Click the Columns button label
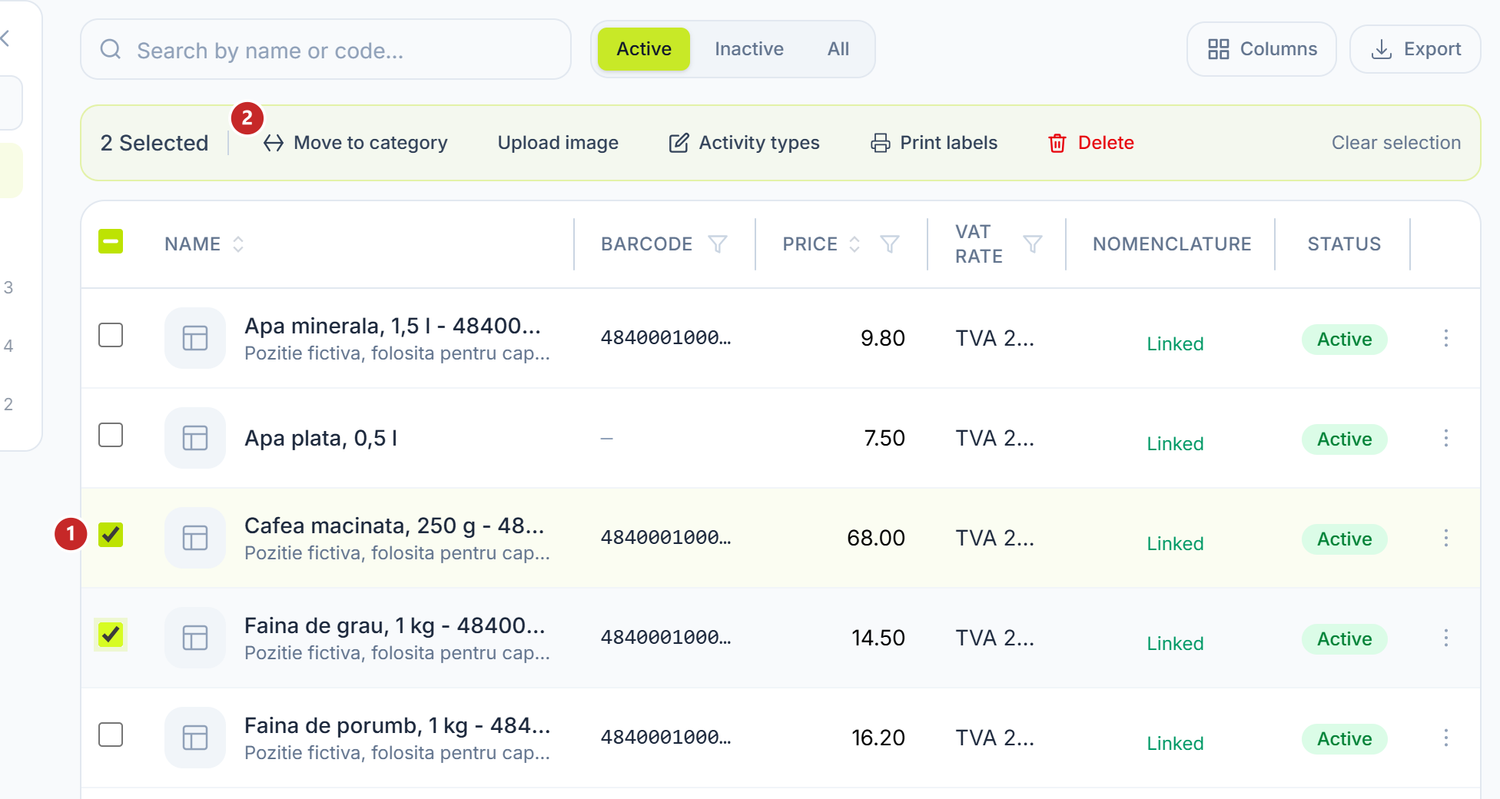Viewport: 1500px width, 799px height. click(1279, 49)
